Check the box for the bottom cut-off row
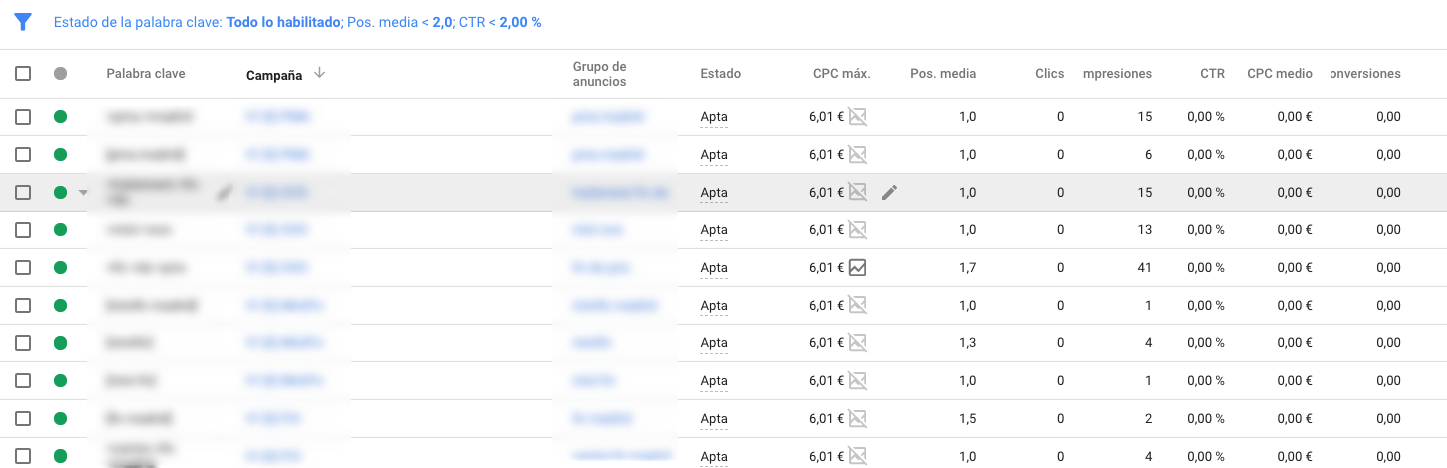 [23, 456]
